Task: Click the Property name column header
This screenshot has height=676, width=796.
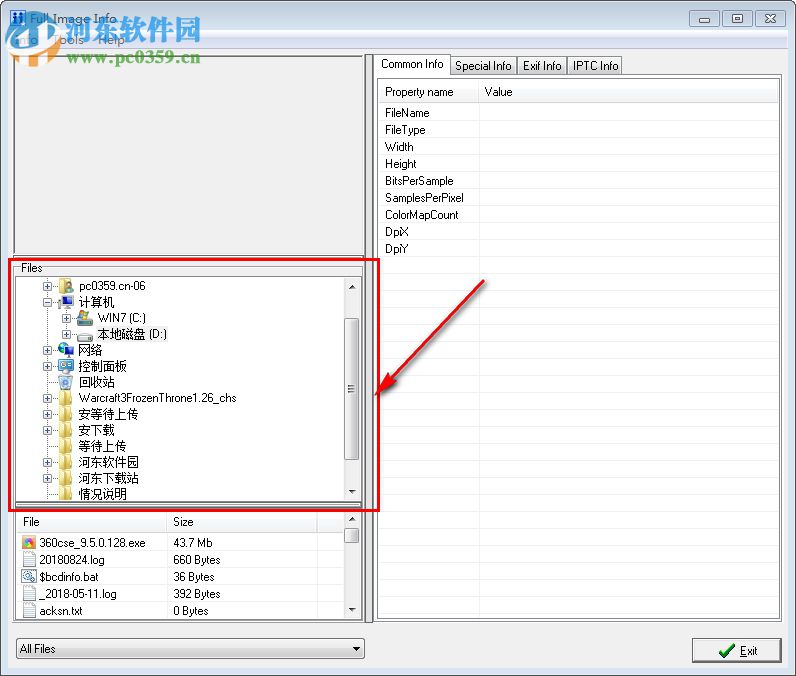Action: click(x=429, y=92)
